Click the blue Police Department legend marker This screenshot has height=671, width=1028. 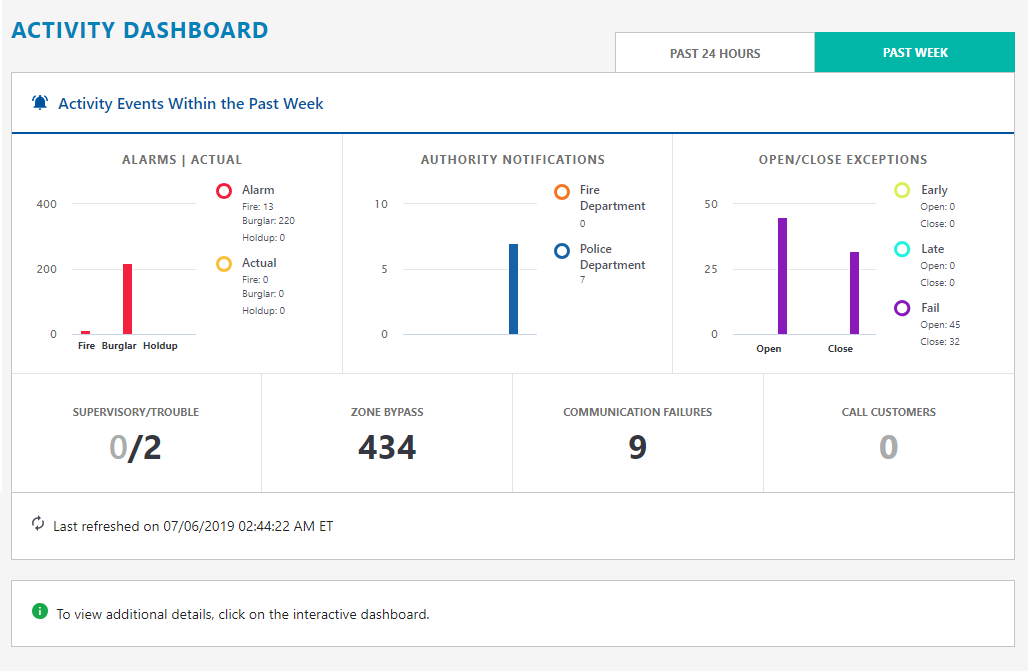562,250
